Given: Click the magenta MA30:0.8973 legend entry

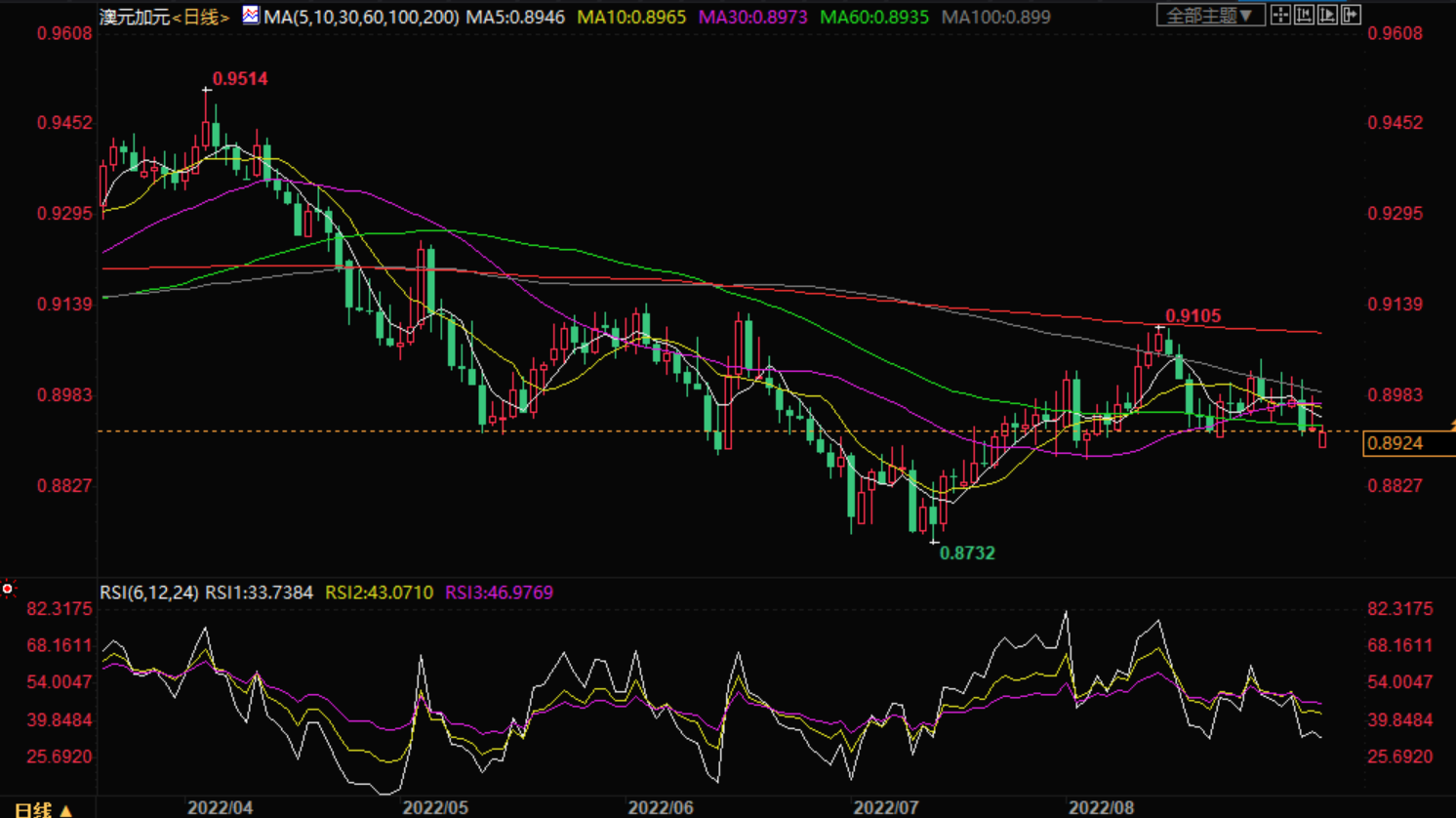Looking at the screenshot, I should point(752,17).
